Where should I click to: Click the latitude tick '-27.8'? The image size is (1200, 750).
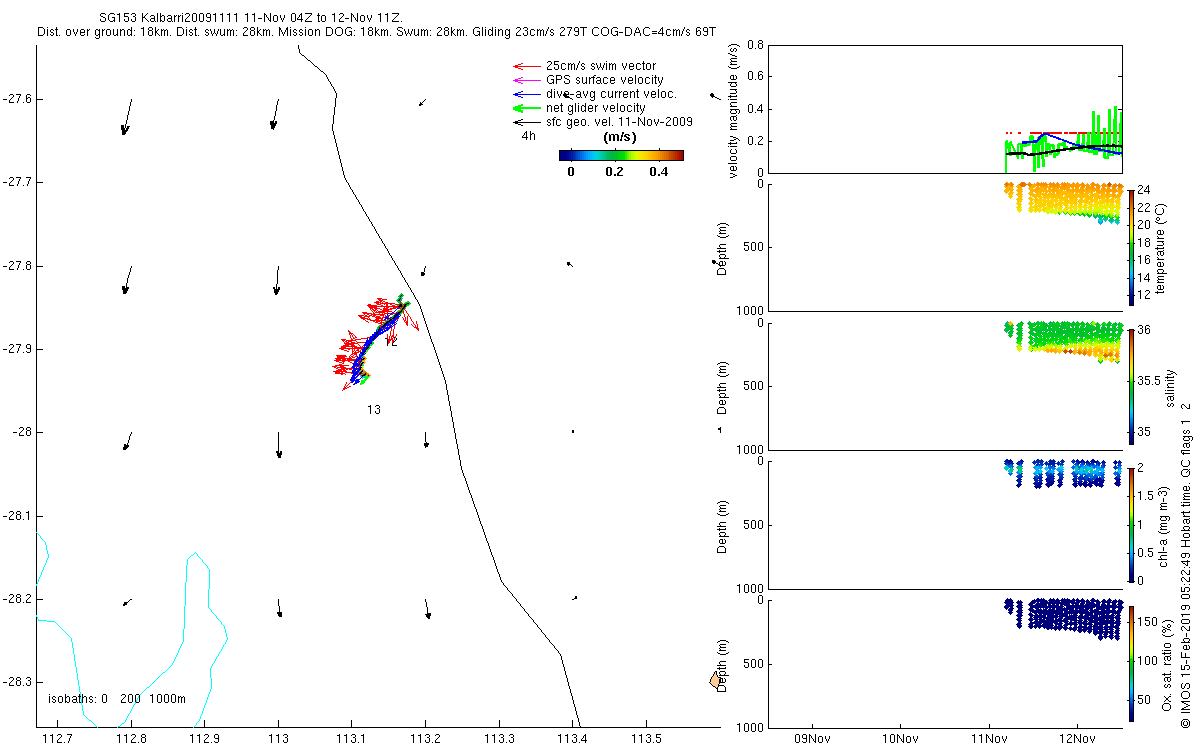click(x=16, y=265)
